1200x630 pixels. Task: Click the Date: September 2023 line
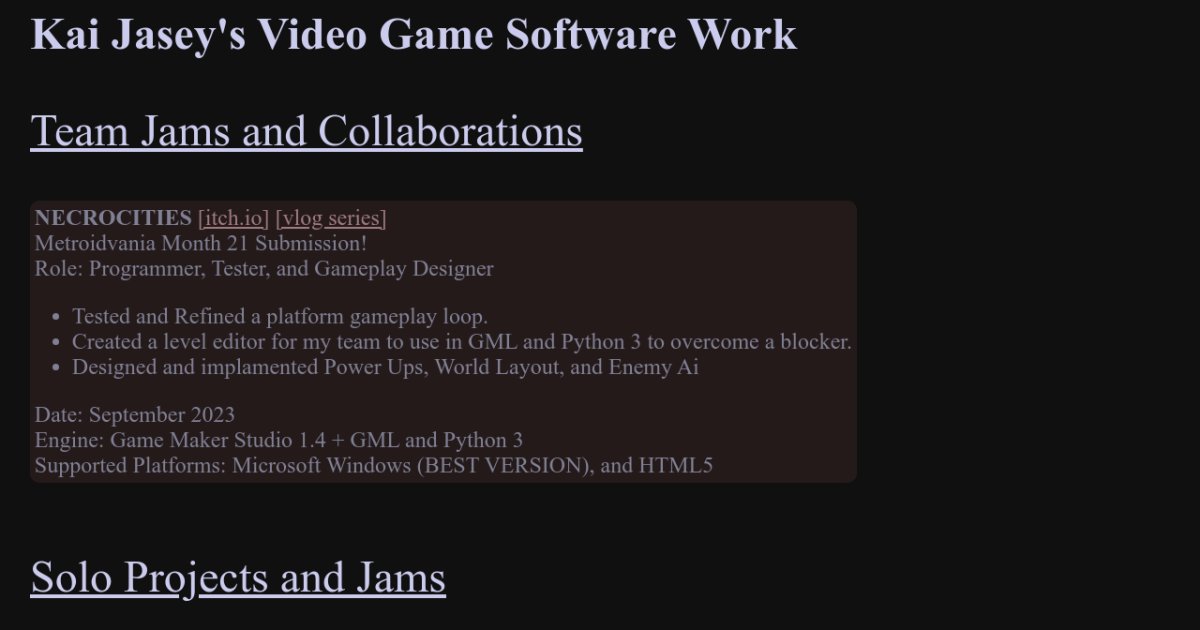coord(136,414)
